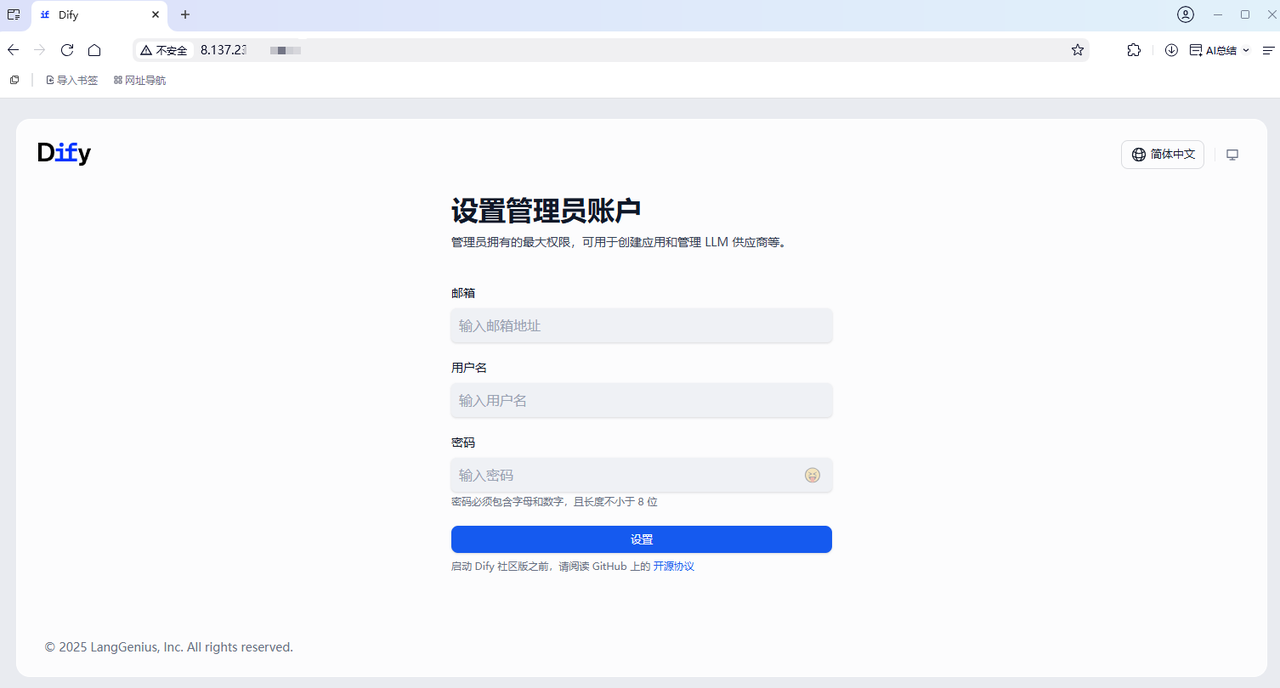
Task: Bookmark this page with star icon
Action: coord(1077,50)
